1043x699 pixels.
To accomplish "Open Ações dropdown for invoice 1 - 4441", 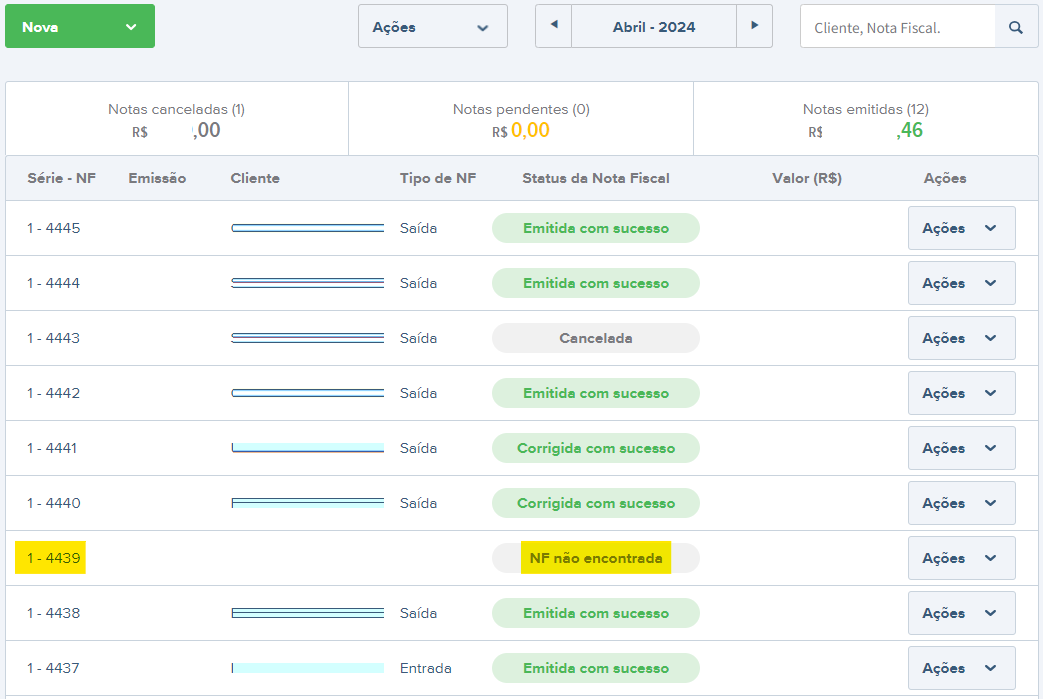I will [961, 448].
